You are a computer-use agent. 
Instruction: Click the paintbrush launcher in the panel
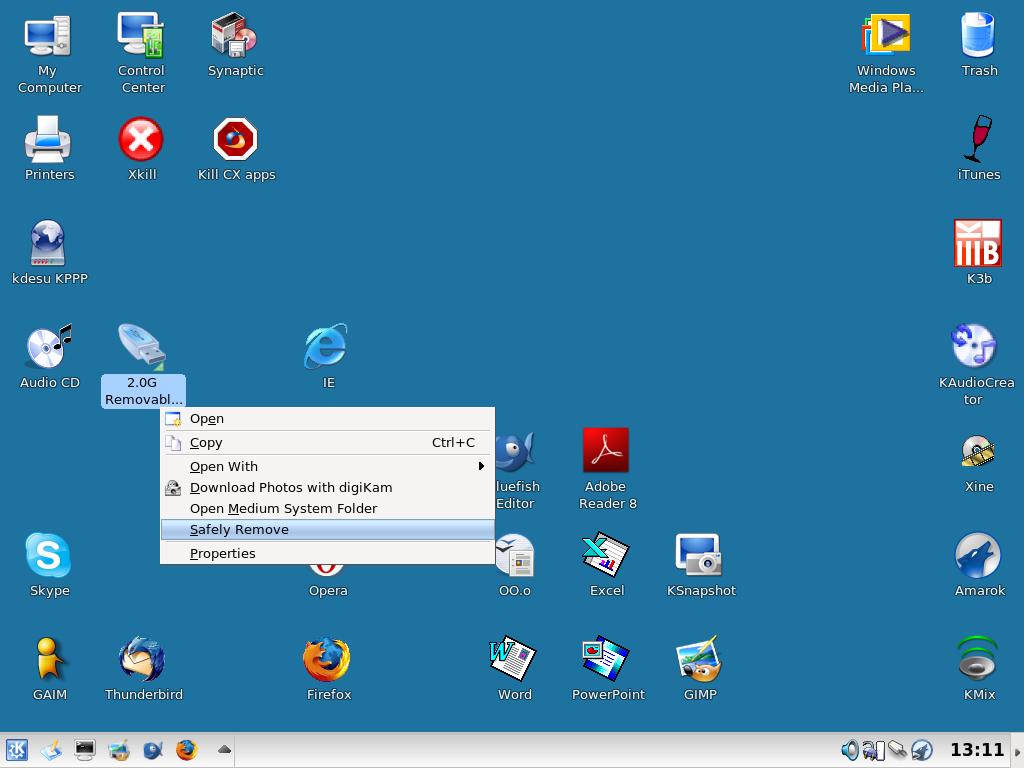(x=119, y=750)
